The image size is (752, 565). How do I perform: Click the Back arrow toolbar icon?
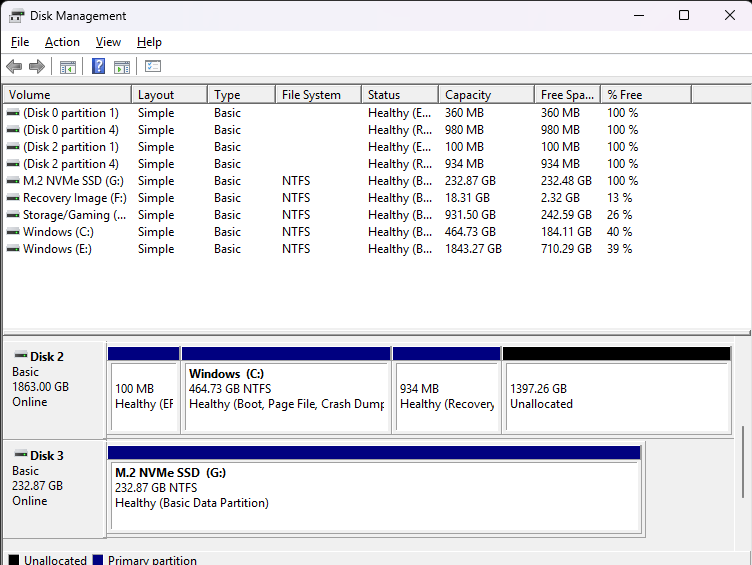click(x=14, y=66)
